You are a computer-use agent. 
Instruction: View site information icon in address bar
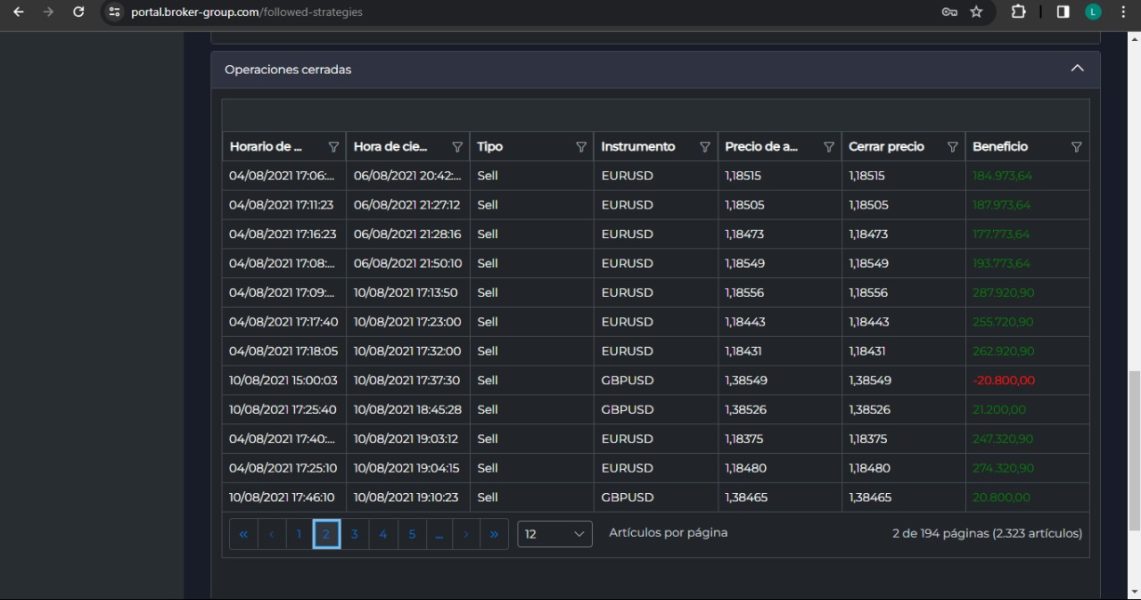(x=114, y=12)
